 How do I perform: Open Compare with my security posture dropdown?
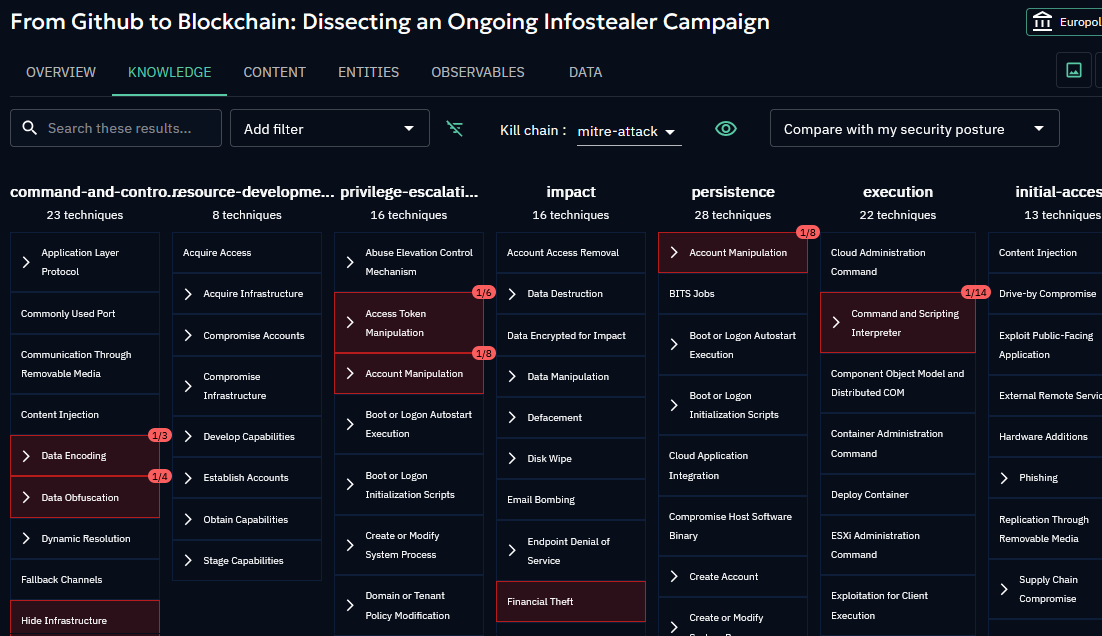coord(914,129)
